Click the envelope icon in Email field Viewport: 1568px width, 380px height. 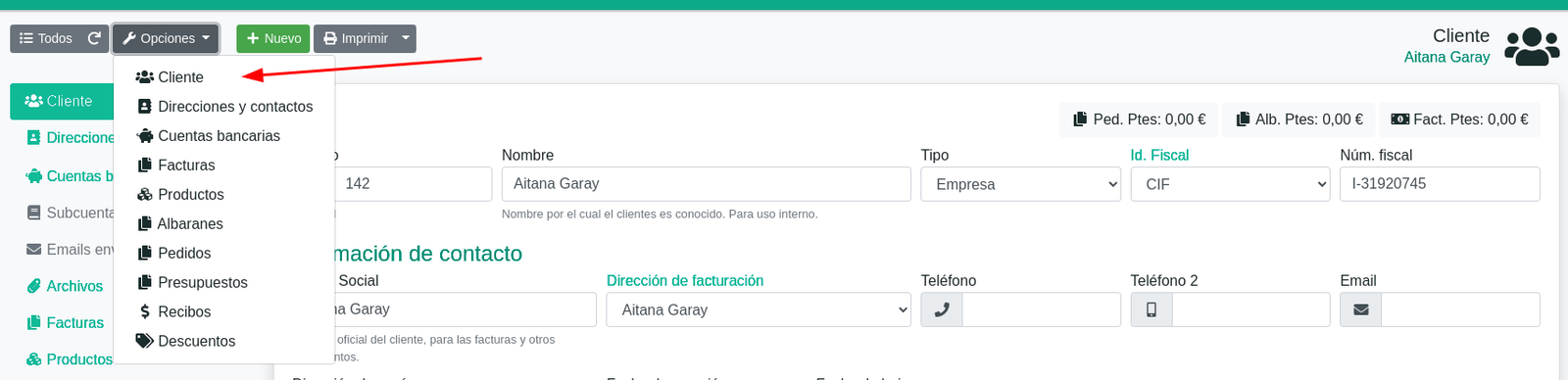[1361, 309]
